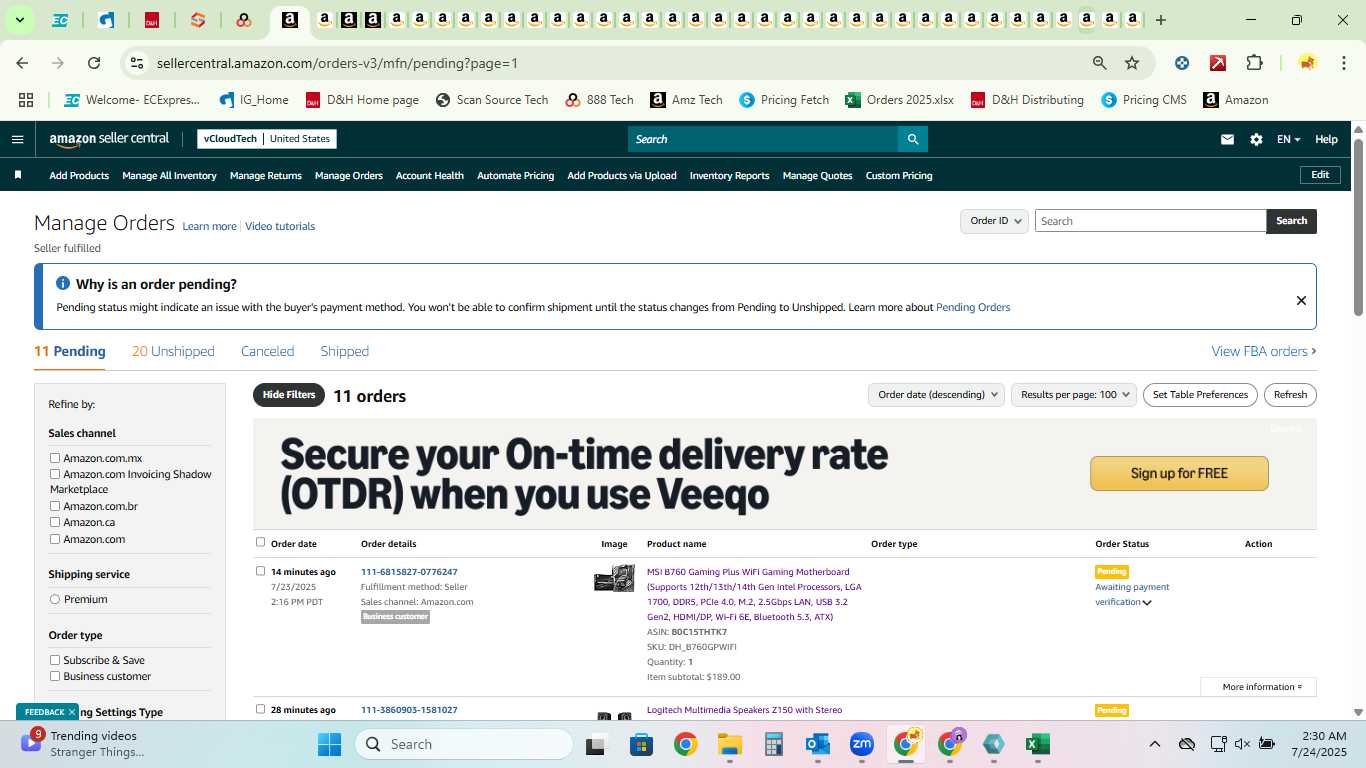Click the teal search magnifier button

tap(912, 139)
